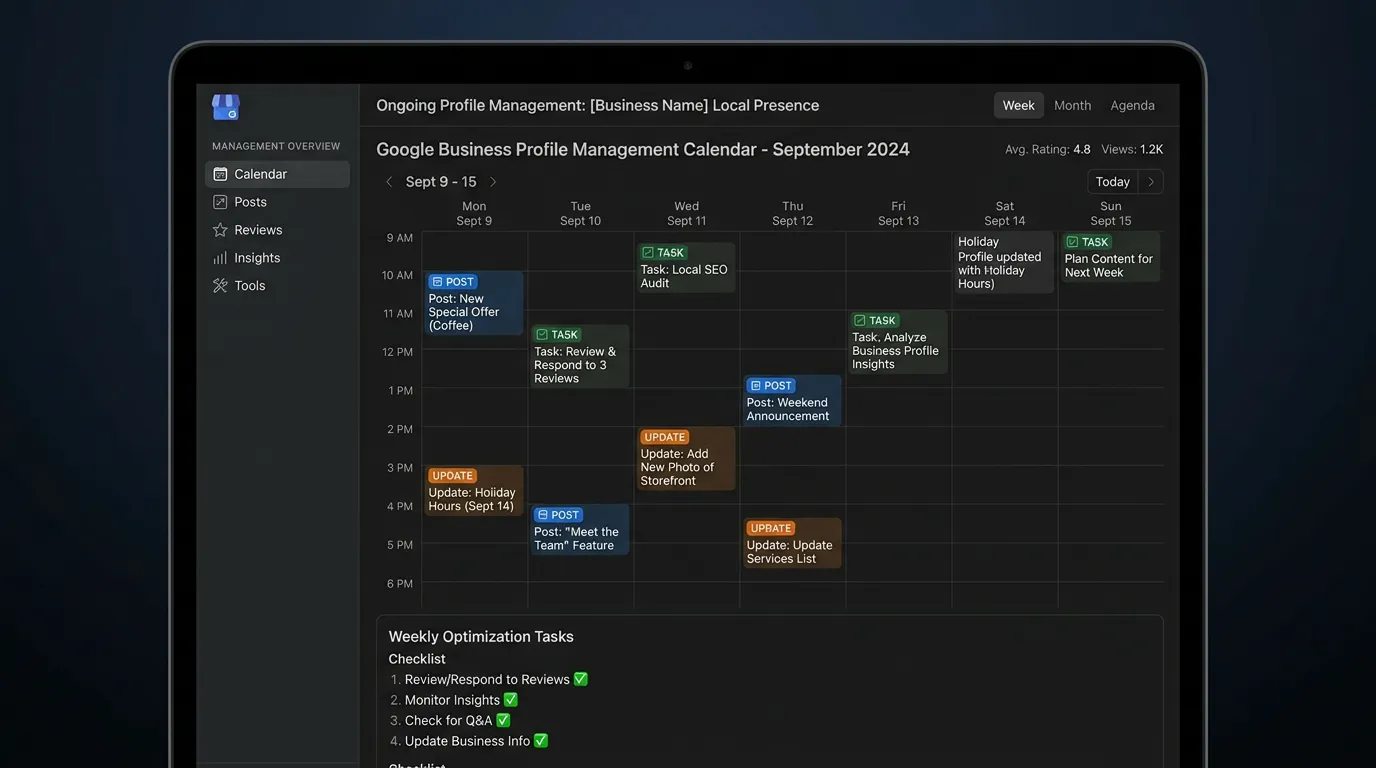Open the Meet the Team Feature post

pyautogui.click(x=580, y=530)
